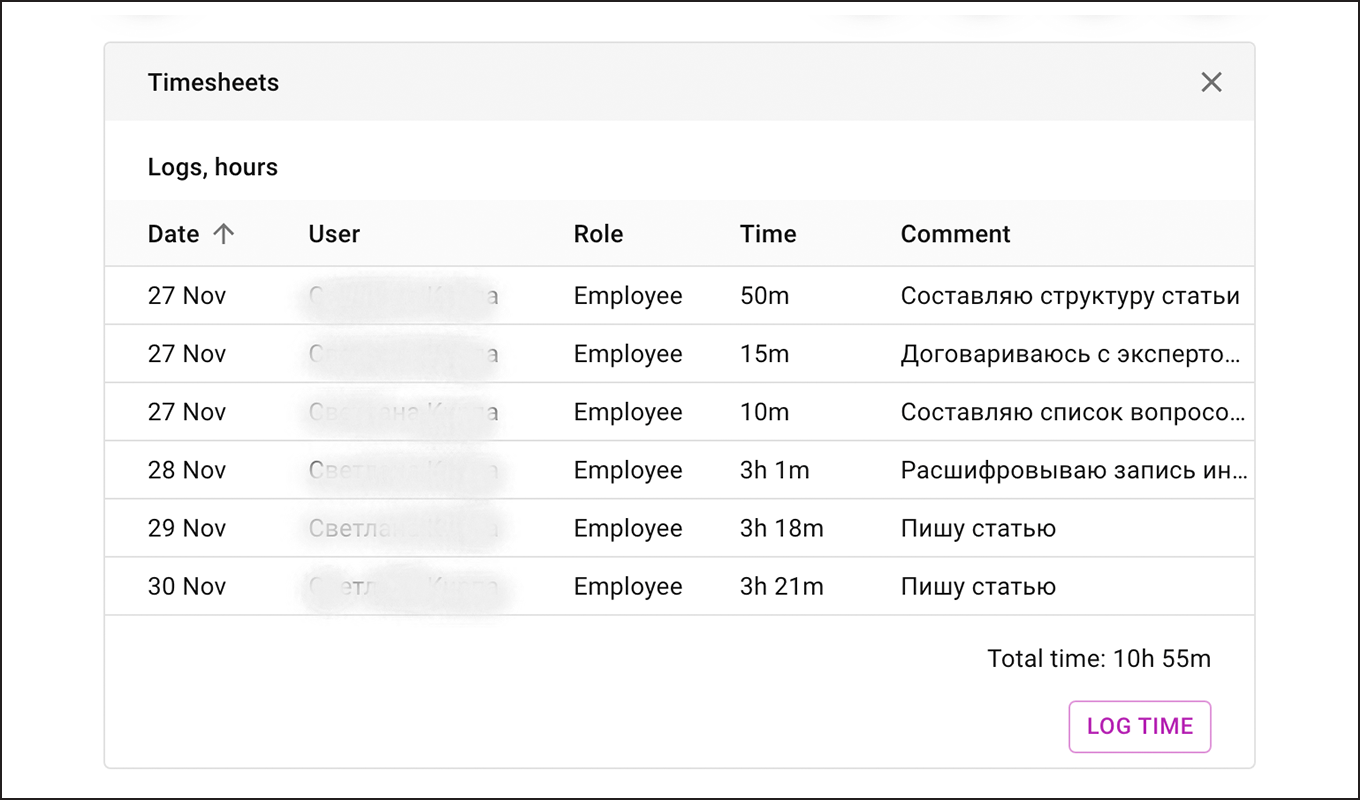Open the 3h 21m time entry
Viewport: 1360px width, 800px height.
pos(782,586)
